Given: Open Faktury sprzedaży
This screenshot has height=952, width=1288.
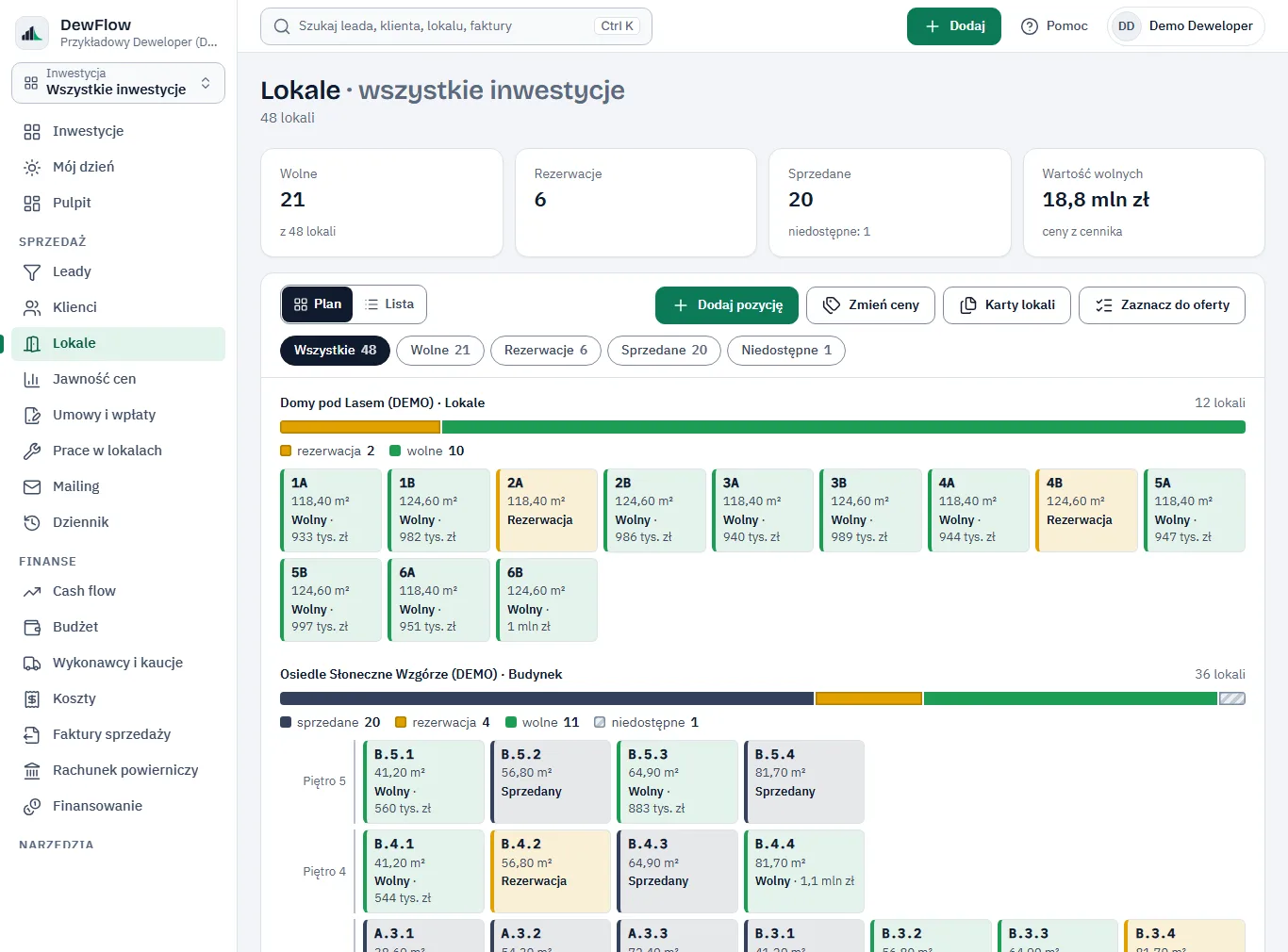Looking at the screenshot, I should (x=118, y=734).
